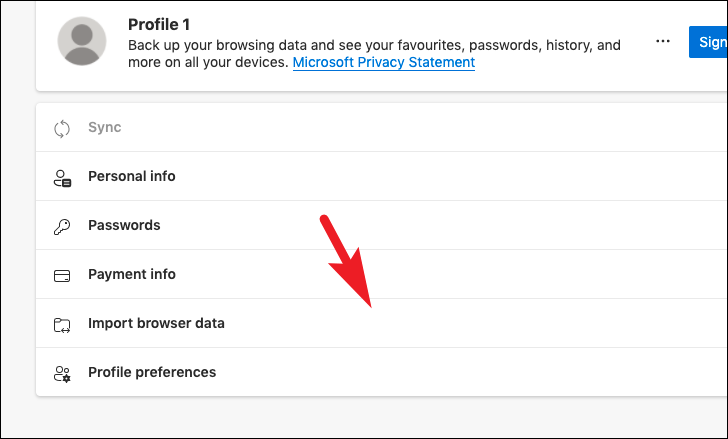Select Import browser data
The image size is (728, 439).
[x=382, y=323]
